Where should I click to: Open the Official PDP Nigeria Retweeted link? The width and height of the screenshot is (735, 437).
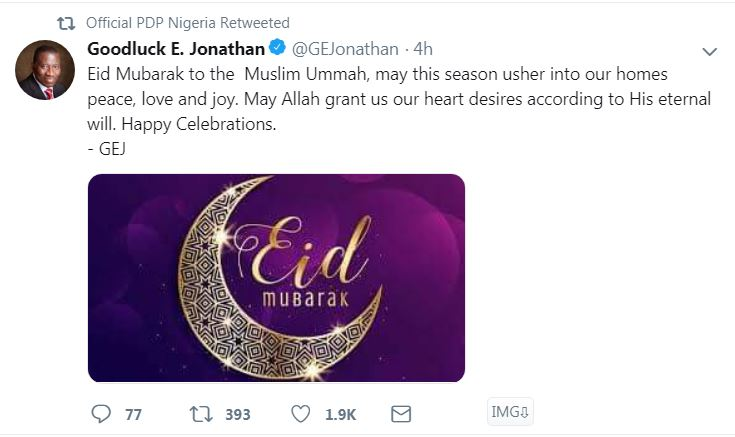(x=188, y=22)
